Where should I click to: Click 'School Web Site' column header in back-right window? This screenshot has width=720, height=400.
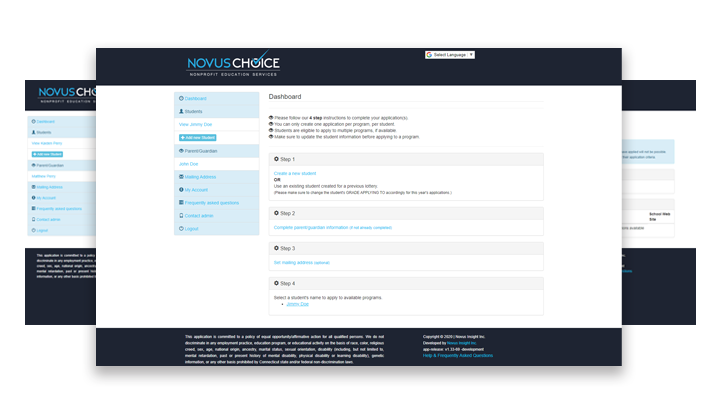pyautogui.click(x=659, y=217)
